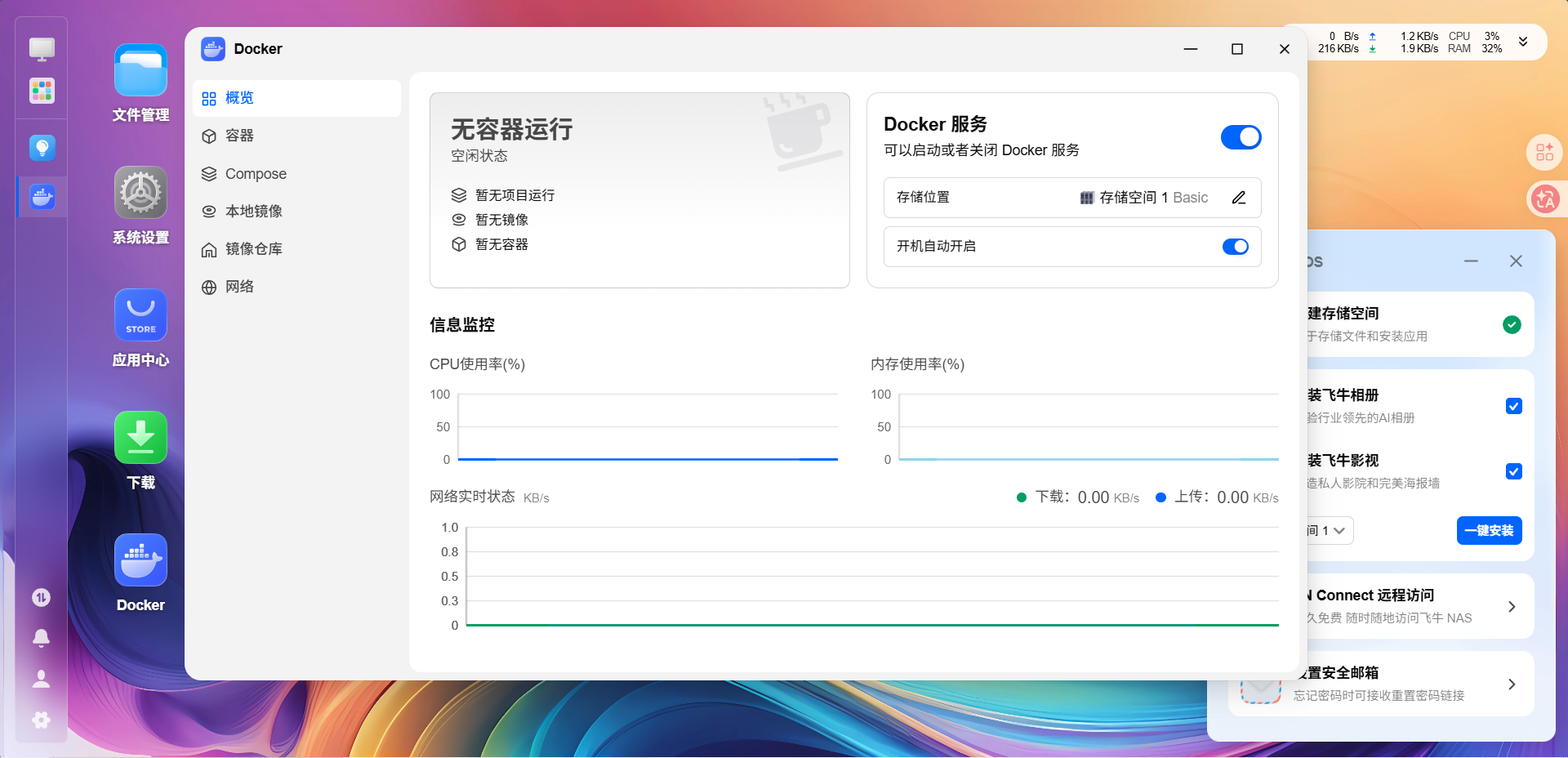Minimize the background setup window
Viewport: 1568px width, 758px height.
(x=1471, y=261)
